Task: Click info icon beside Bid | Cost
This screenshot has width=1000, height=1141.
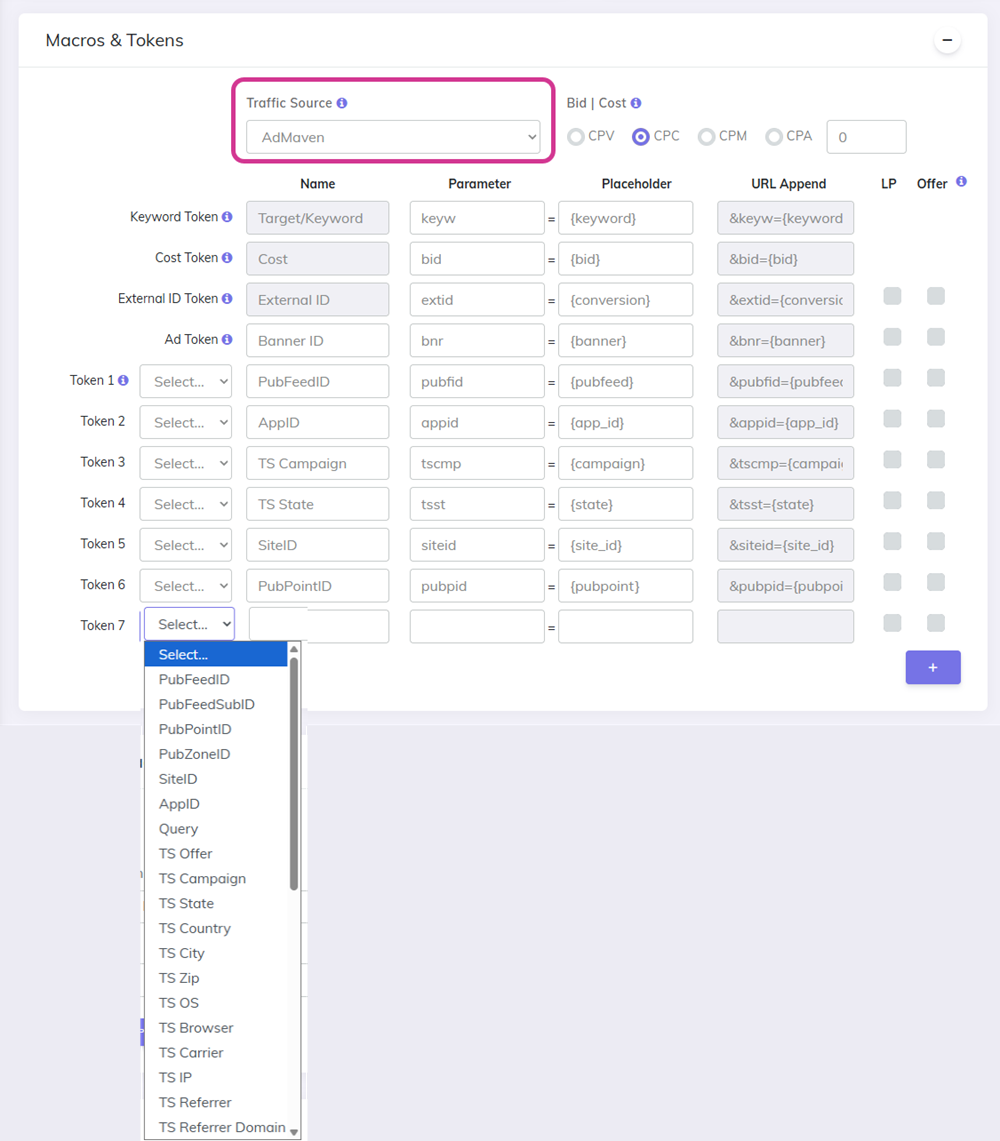Action: (636, 103)
